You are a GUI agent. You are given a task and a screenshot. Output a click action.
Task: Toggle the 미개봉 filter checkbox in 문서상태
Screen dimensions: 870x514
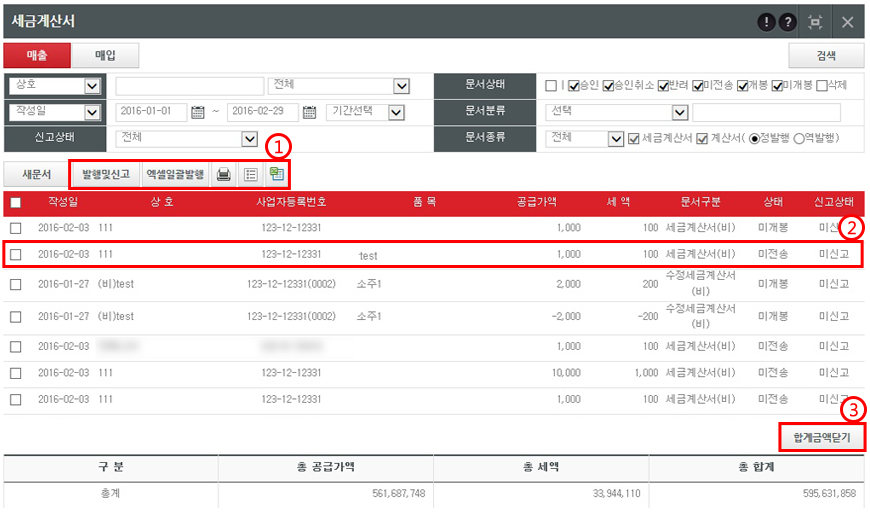pos(777,85)
